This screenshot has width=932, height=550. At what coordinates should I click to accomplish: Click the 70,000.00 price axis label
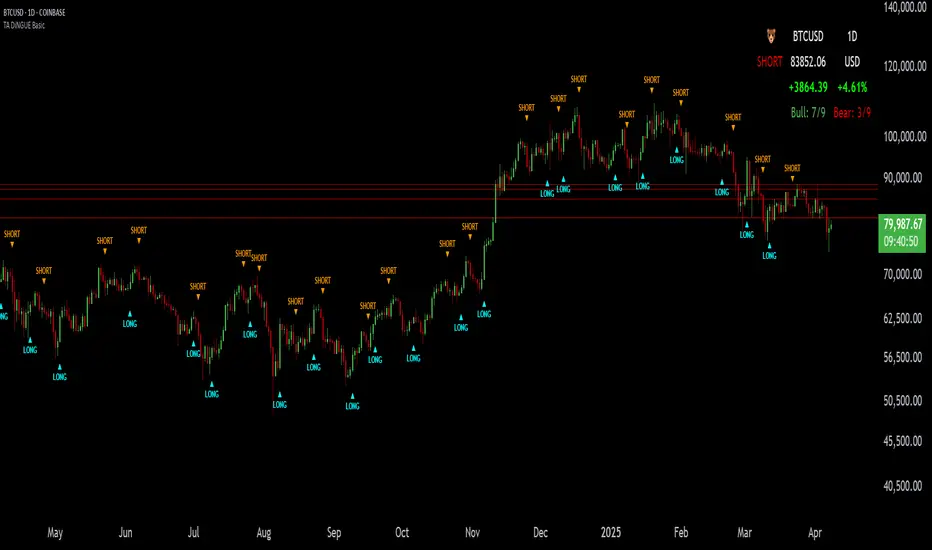[x=903, y=275]
